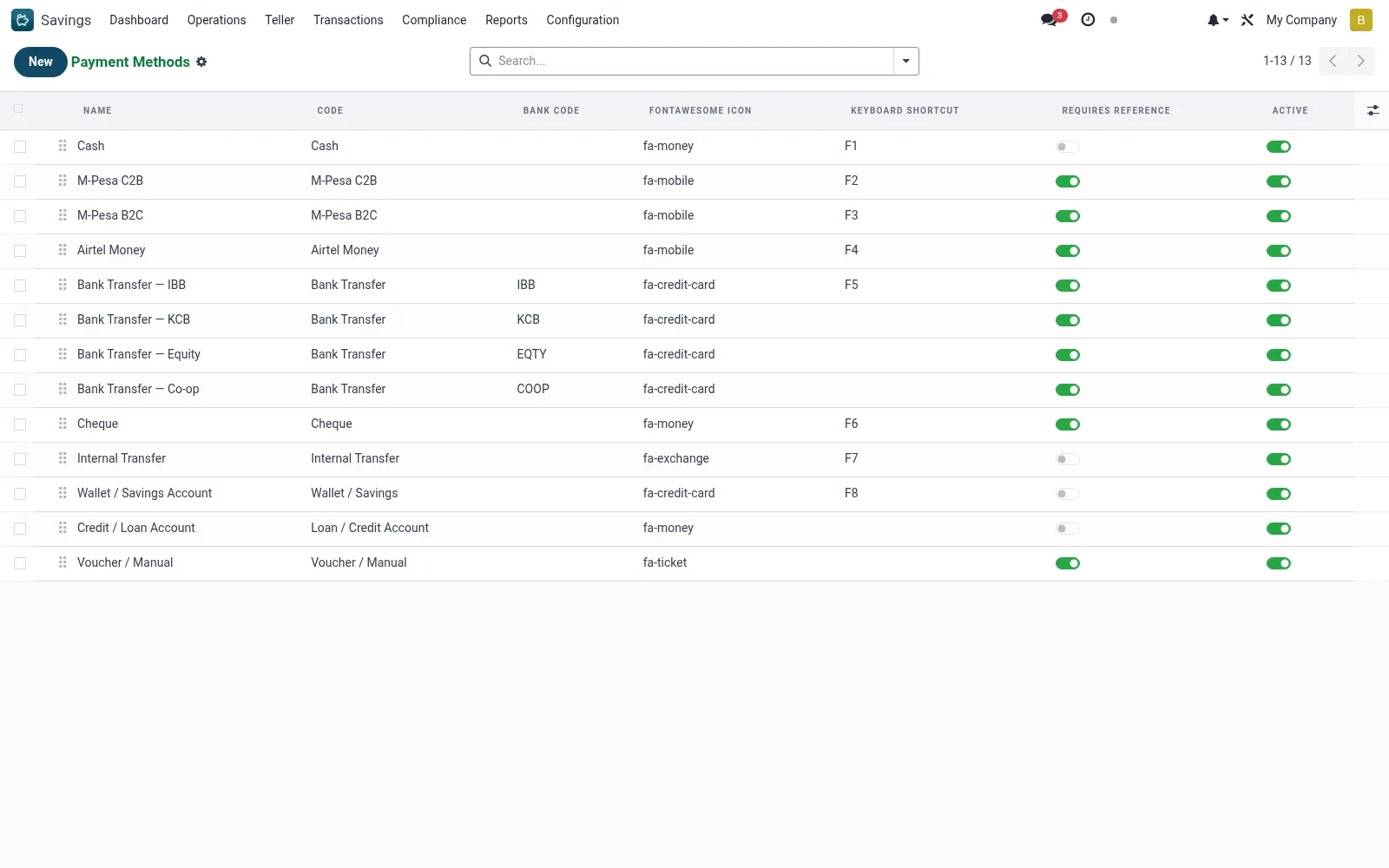Enable Requires Reference for Cash
The height and width of the screenshot is (868, 1389).
1068,147
